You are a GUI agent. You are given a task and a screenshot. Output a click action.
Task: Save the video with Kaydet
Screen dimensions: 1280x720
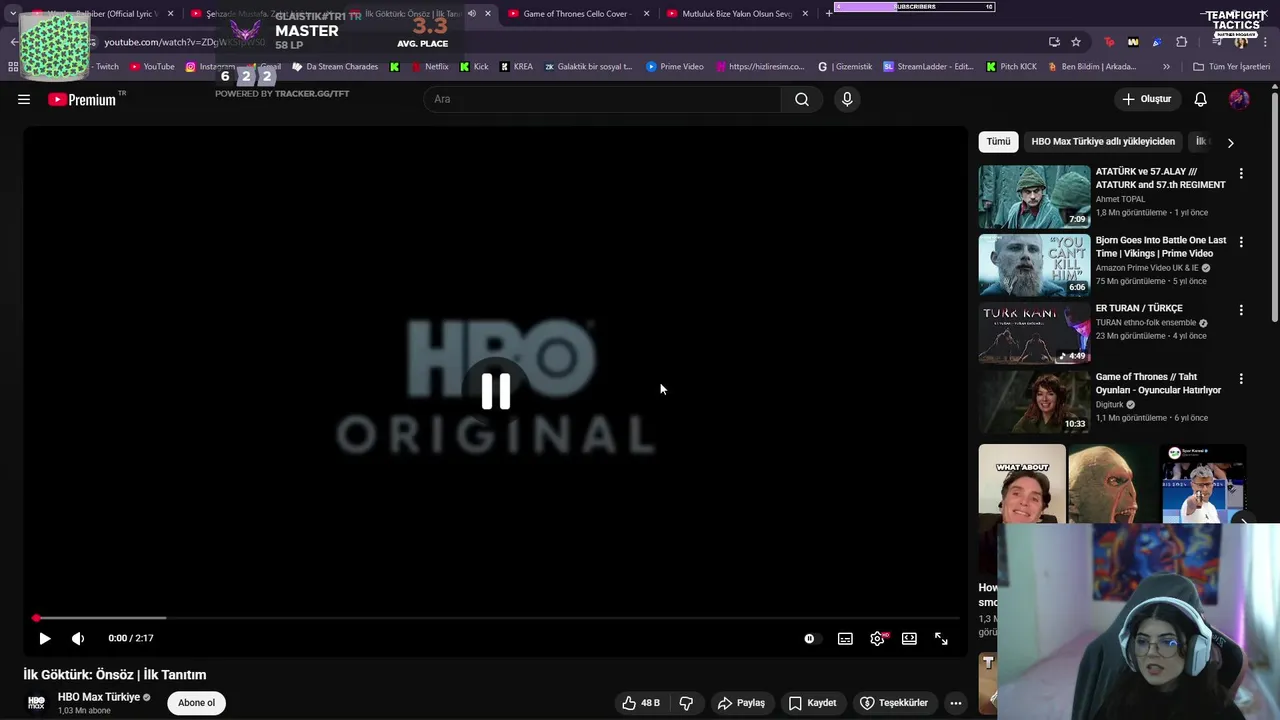[x=812, y=703]
